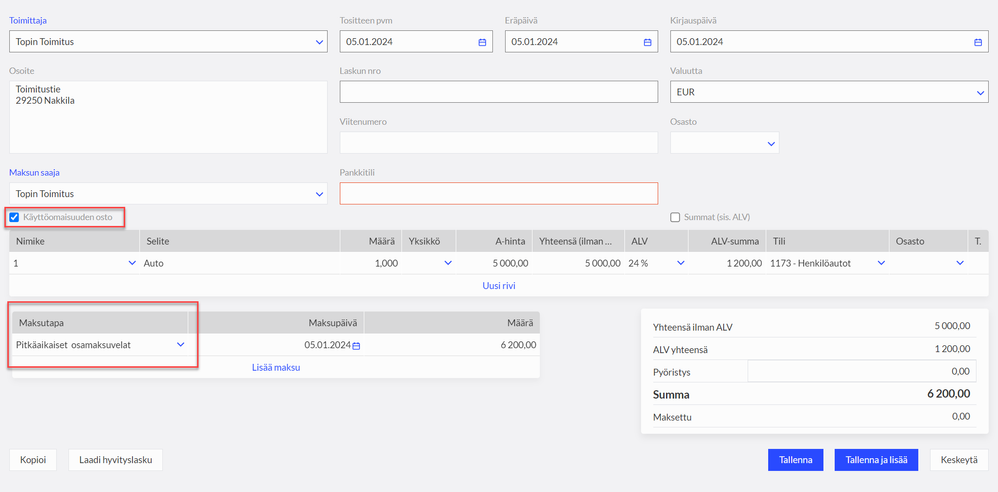Click Lisää maksu link

[x=275, y=367]
